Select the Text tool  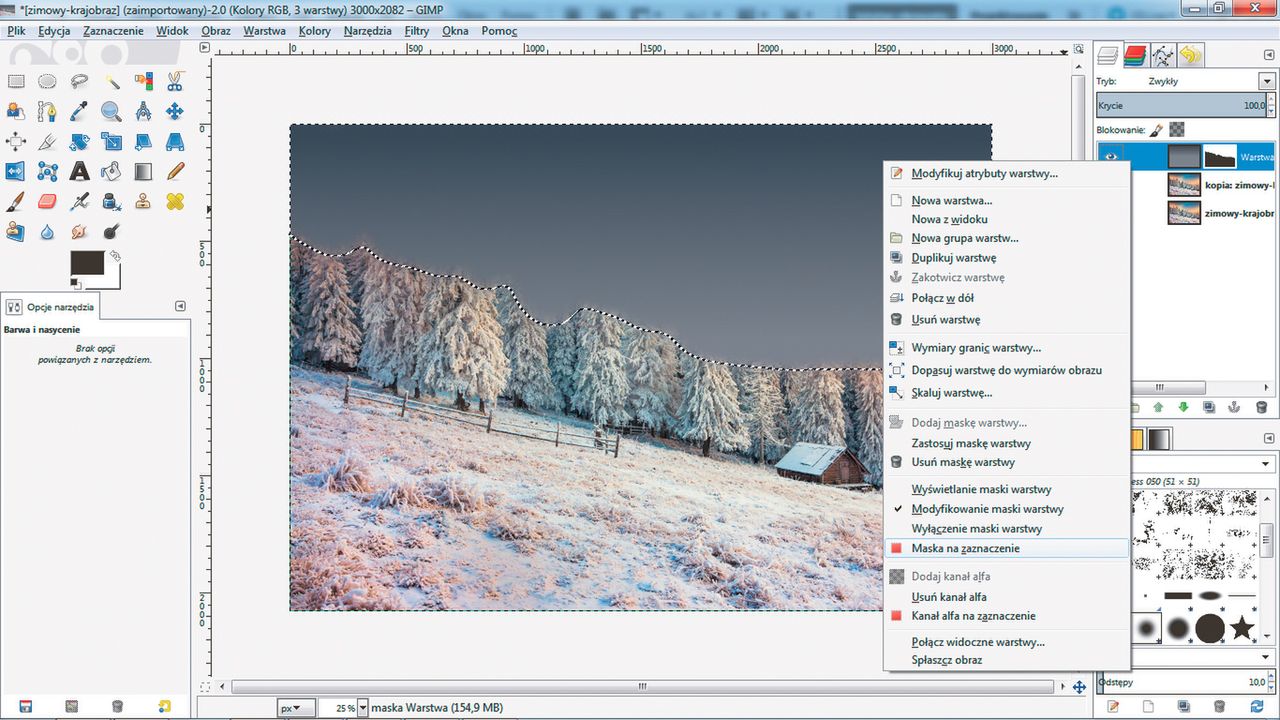tap(79, 172)
